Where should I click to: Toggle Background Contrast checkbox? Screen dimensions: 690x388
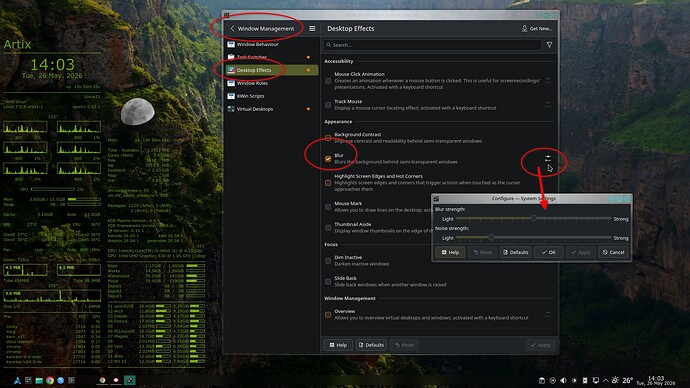tap(328, 138)
